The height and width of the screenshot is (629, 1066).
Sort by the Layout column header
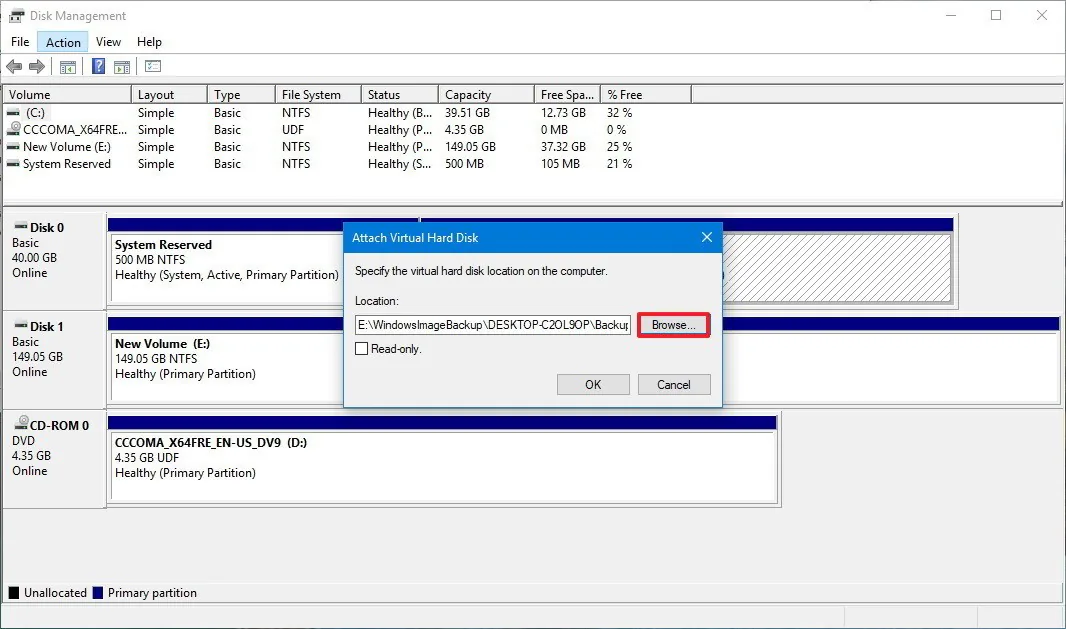coord(169,95)
